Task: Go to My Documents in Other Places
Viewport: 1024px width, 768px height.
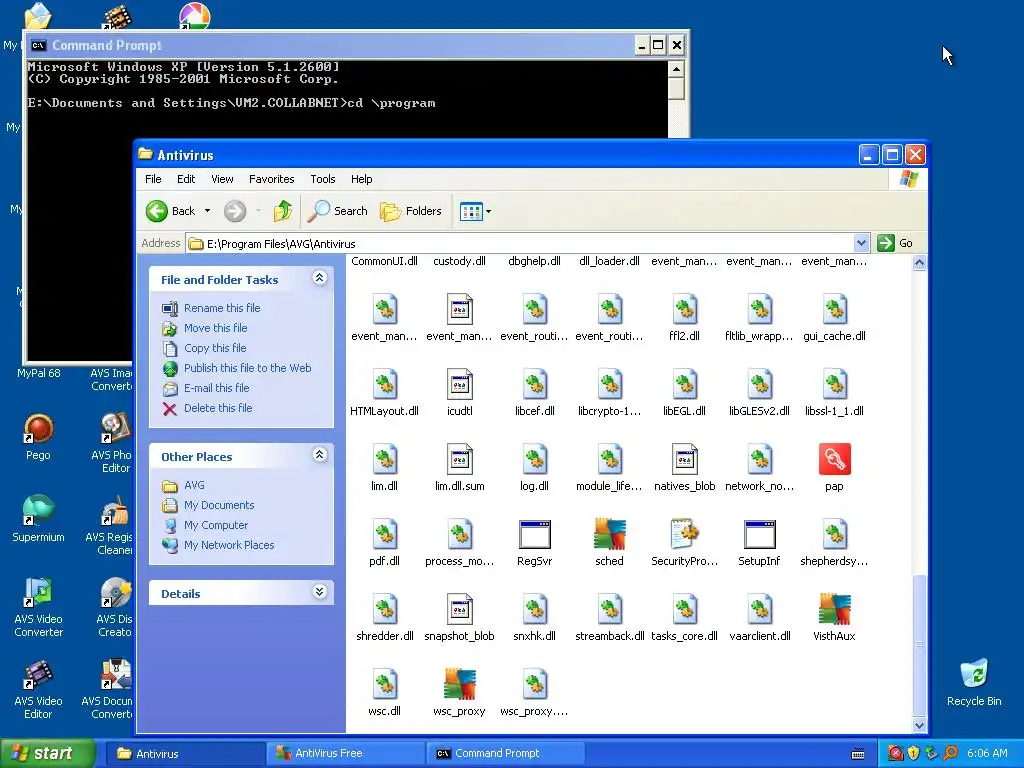Action: [x=219, y=505]
